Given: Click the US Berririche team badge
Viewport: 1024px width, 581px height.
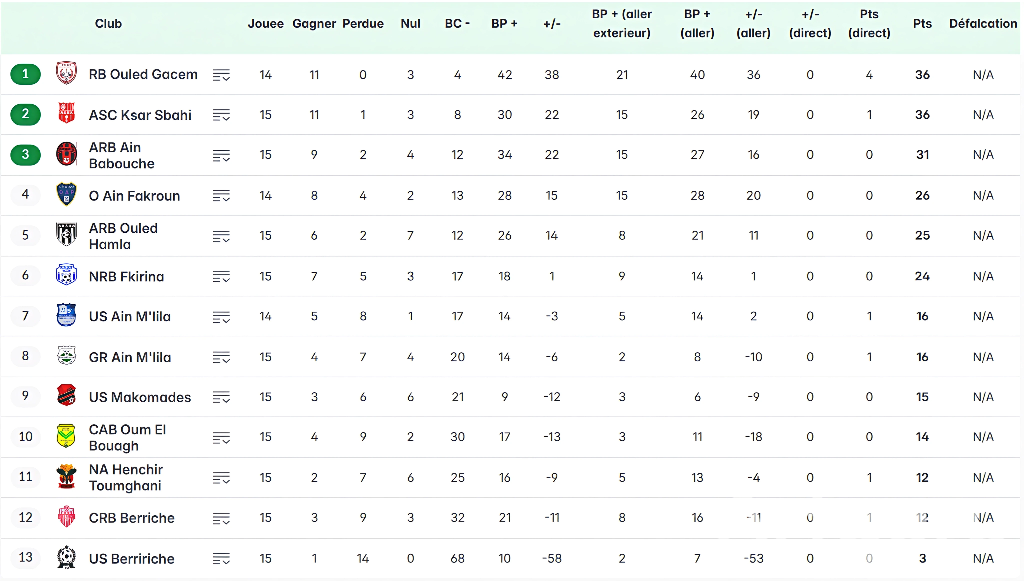Looking at the screenshot, I should pyautogui.click(x=66, y=558).
